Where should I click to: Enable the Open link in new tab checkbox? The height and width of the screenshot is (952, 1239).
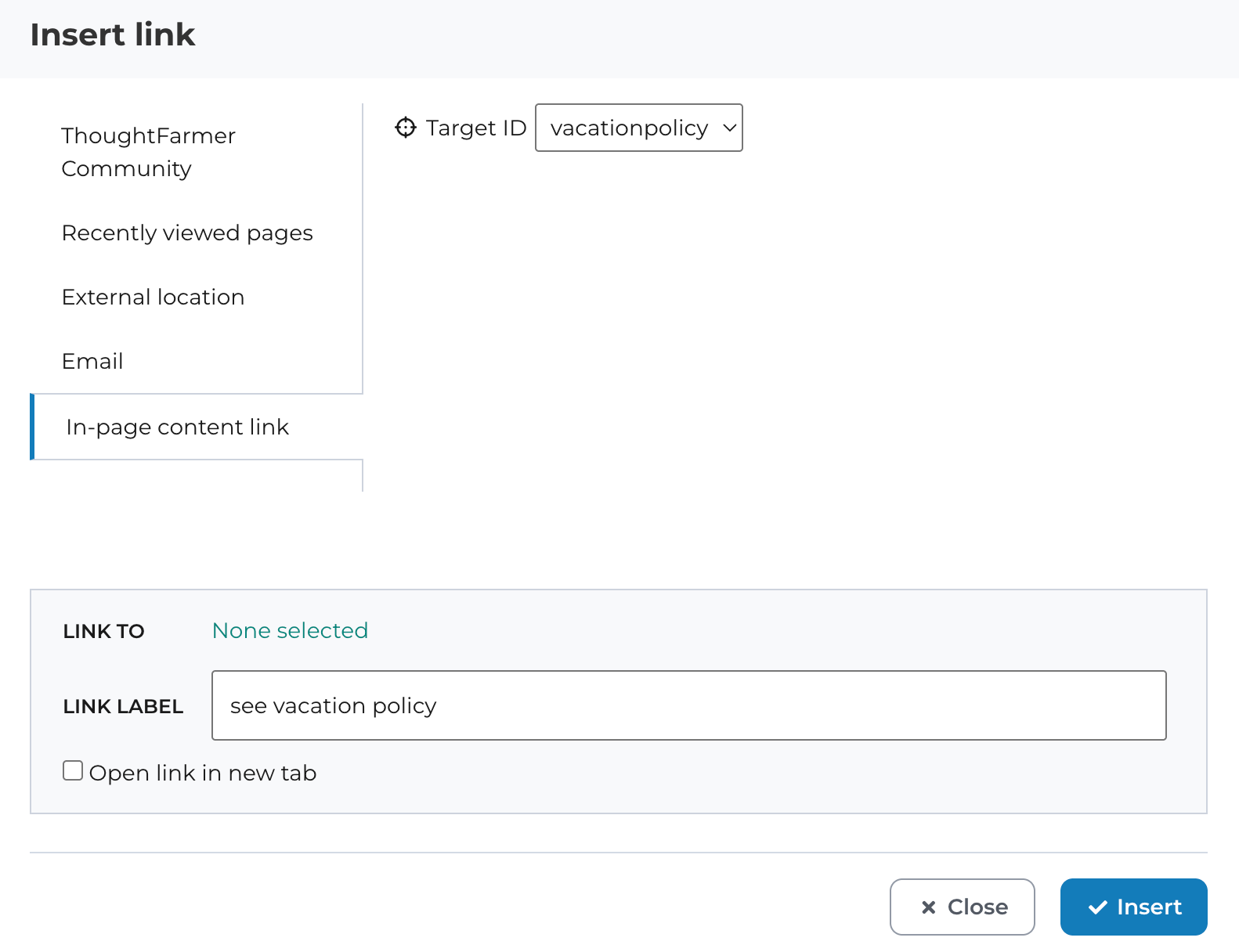[73, 771]
